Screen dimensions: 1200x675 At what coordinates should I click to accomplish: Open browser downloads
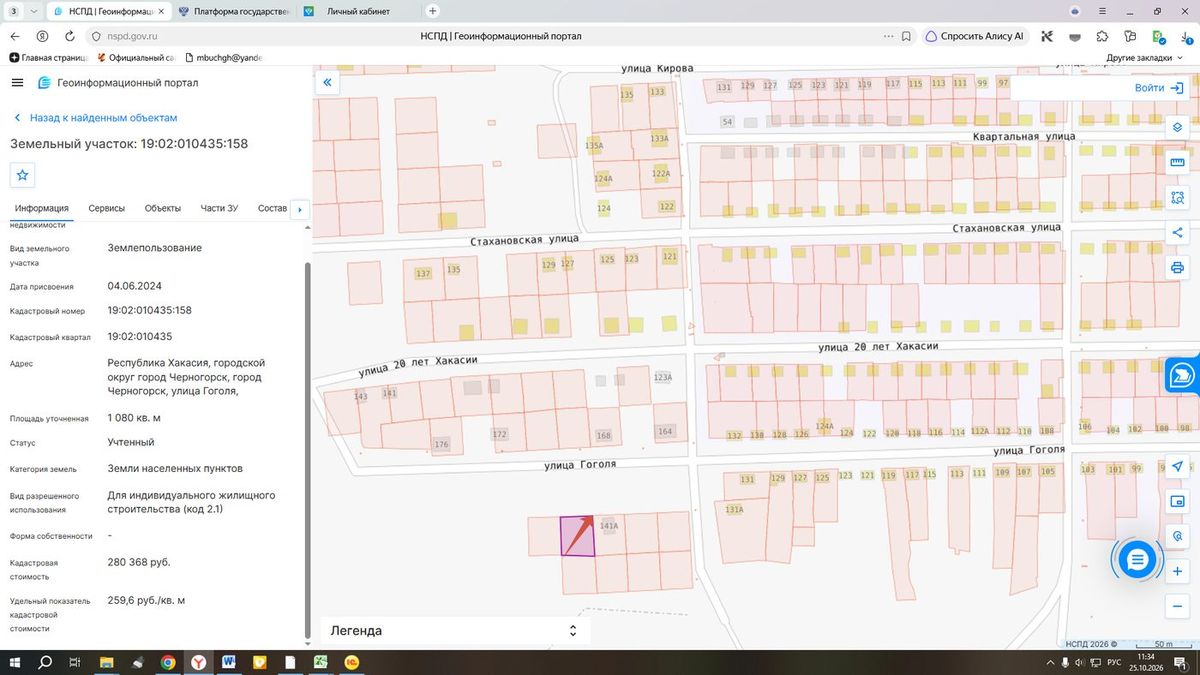[1185, 36]
